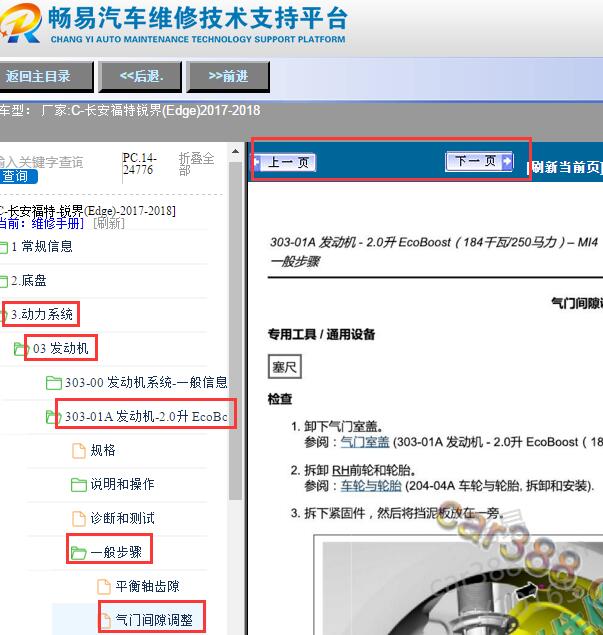
Task: Collapse the 303-01A 发动机-2.0升 EcoBoost node
Action: coord(146,416)
